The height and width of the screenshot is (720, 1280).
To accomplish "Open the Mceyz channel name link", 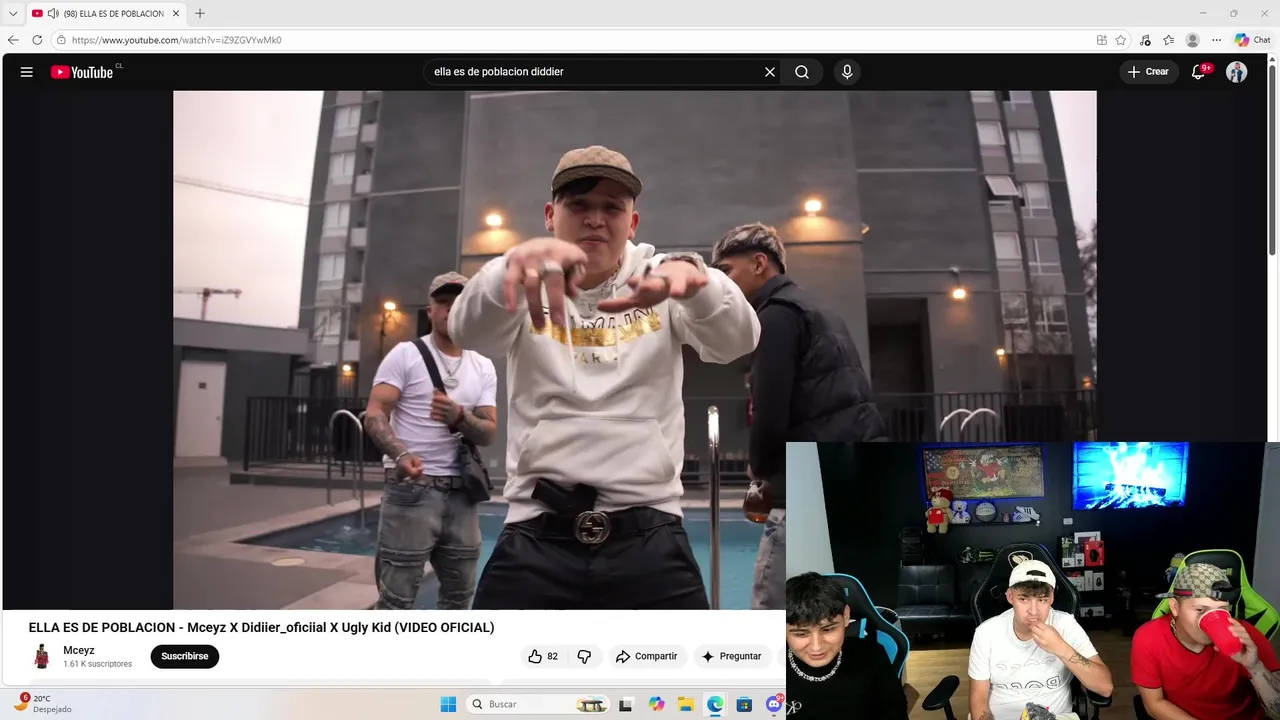I will click(79, 650).
